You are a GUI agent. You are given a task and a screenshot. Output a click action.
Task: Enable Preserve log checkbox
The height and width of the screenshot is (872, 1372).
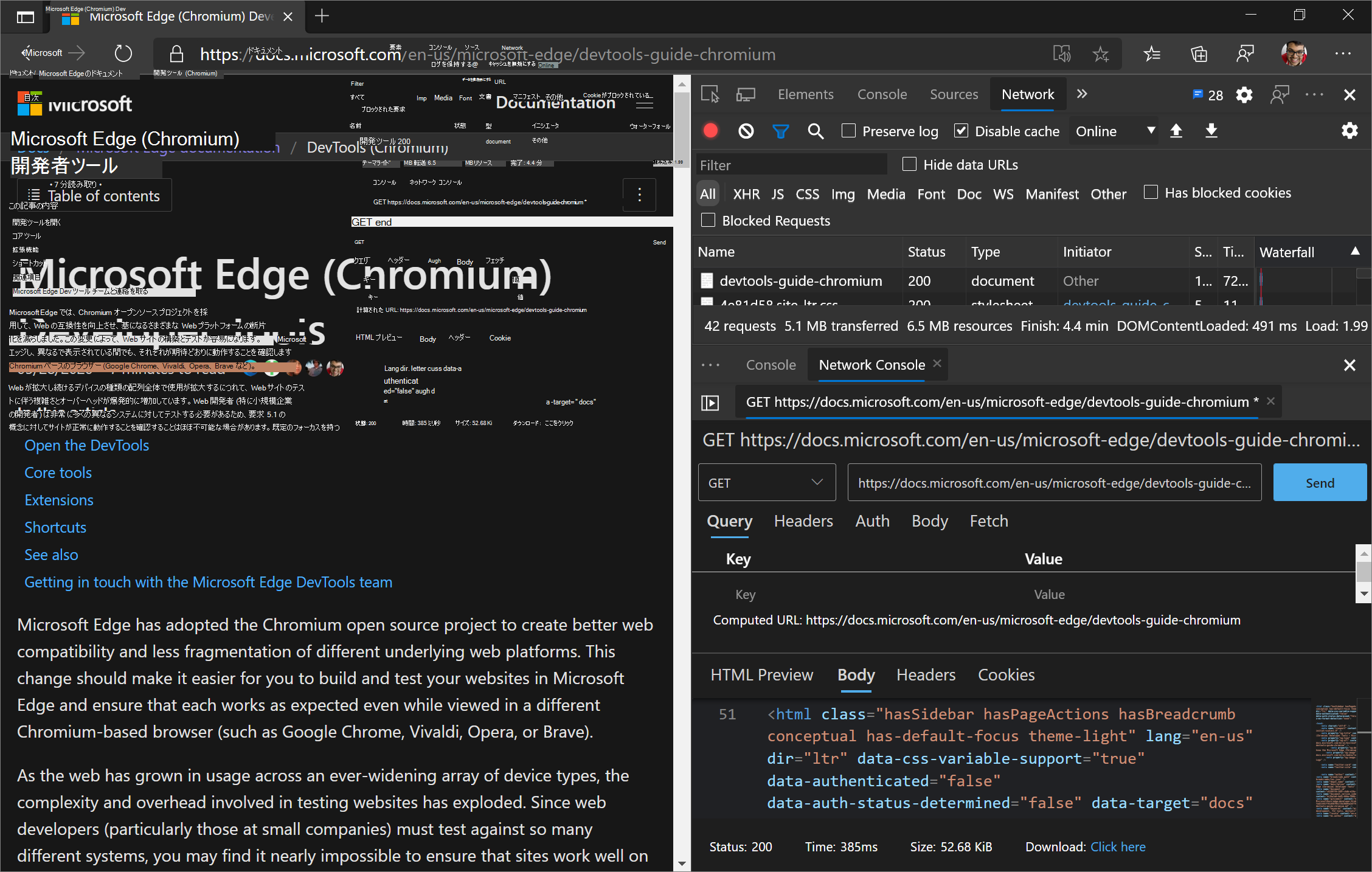click(x=848, y=131)
